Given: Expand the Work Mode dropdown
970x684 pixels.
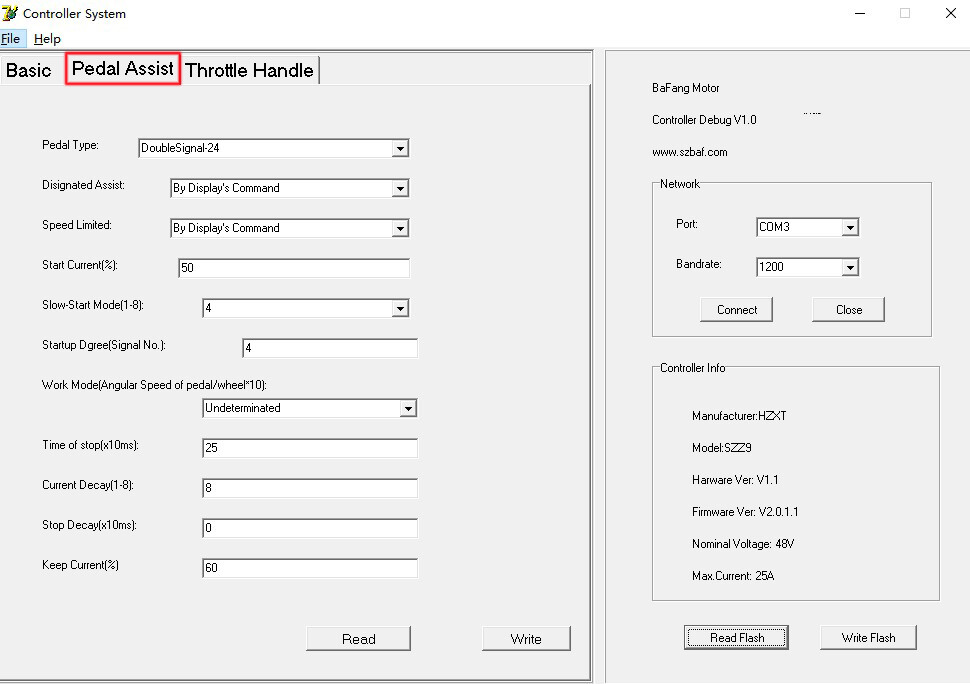Looking at the screenshot, I should coord(407,408).
